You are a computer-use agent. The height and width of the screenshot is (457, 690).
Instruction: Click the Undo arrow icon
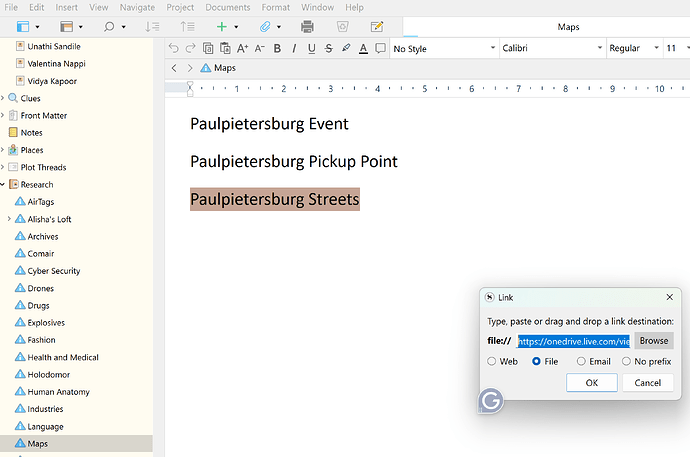point(173,48)
